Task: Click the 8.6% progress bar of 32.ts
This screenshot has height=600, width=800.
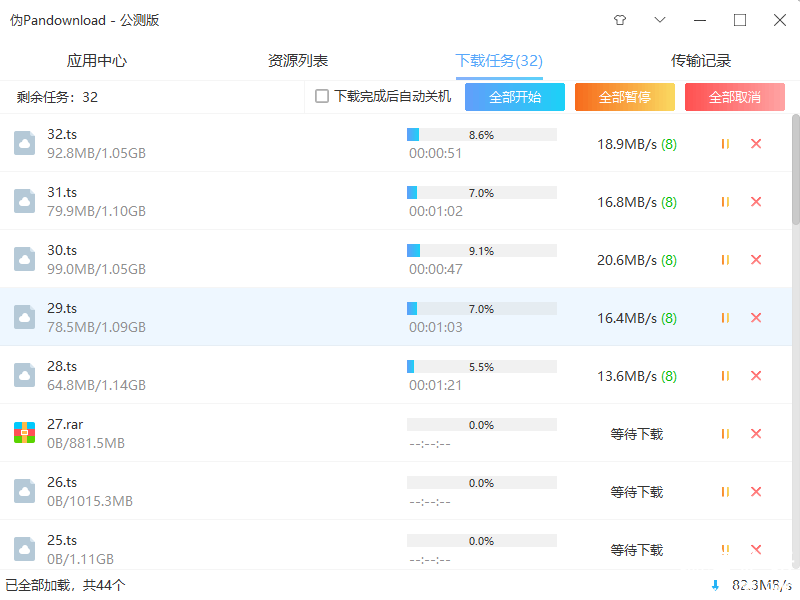Action: click(x=482, y=135)
